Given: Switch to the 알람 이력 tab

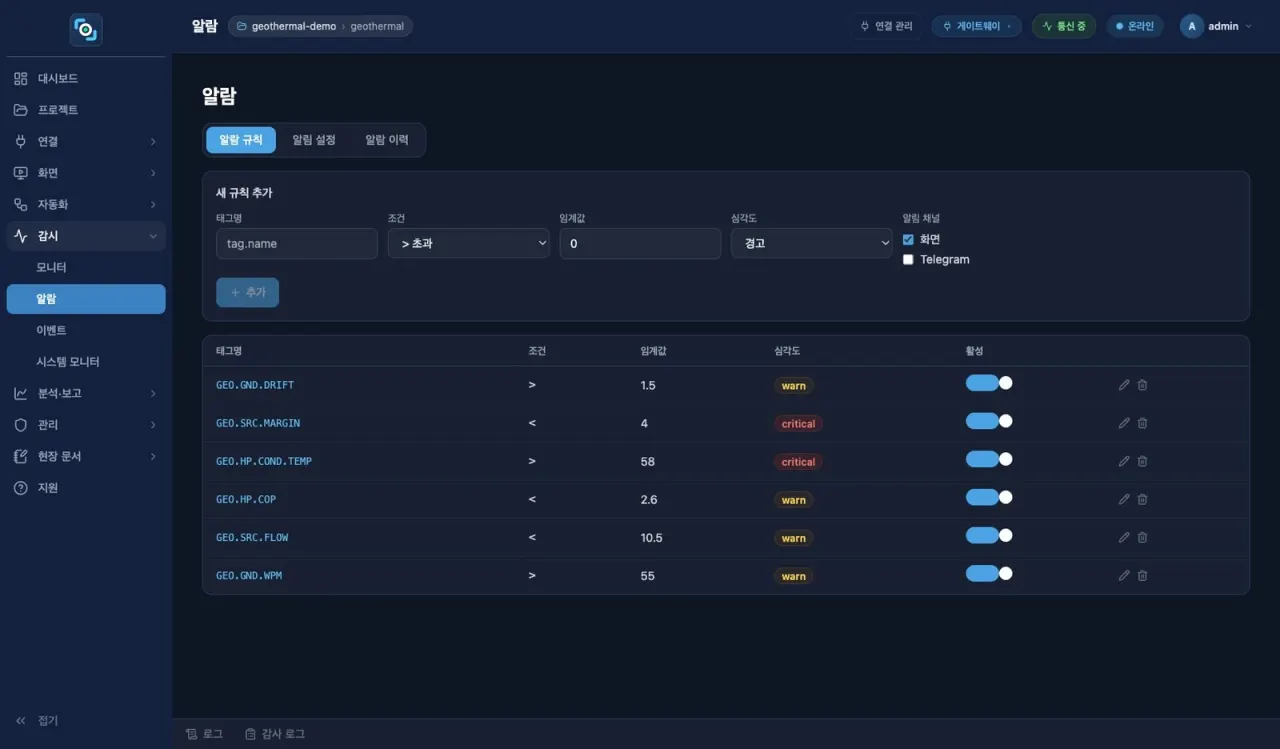Looking at the screenshot, I should [387, 140].
